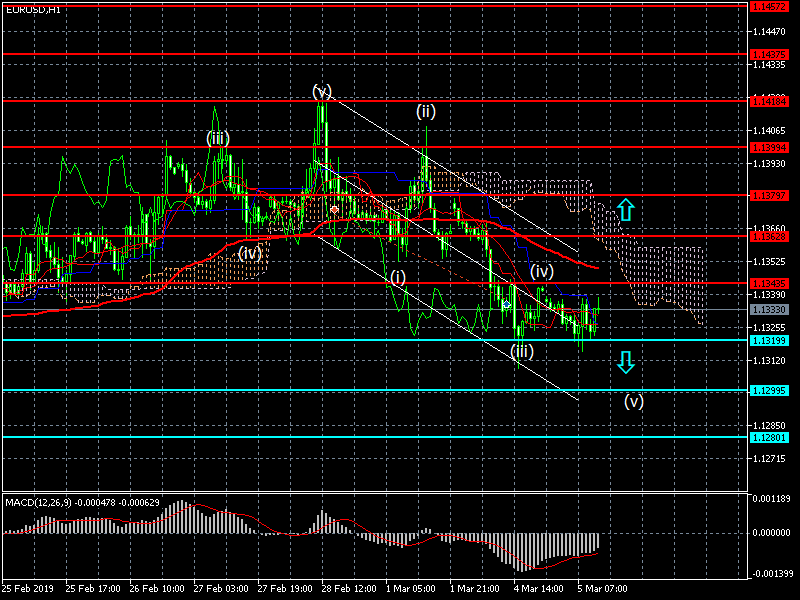Click the EURUSD,H1 chart title

33,10
